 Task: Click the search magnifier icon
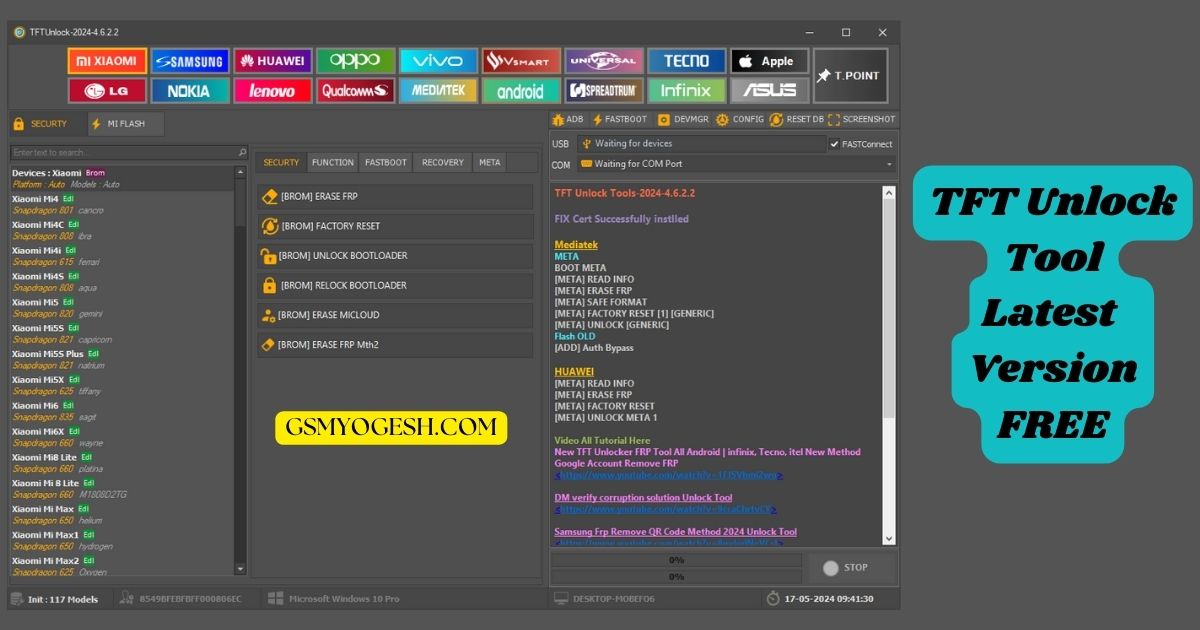coord(242,152)
